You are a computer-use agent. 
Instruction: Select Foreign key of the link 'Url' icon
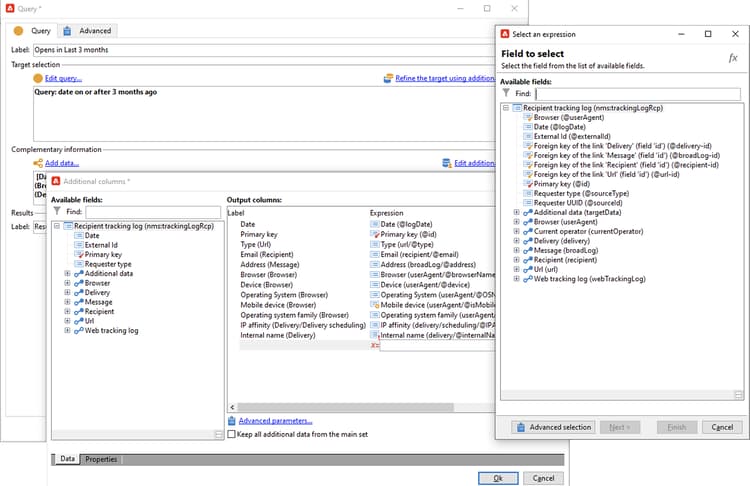(528, 175)
